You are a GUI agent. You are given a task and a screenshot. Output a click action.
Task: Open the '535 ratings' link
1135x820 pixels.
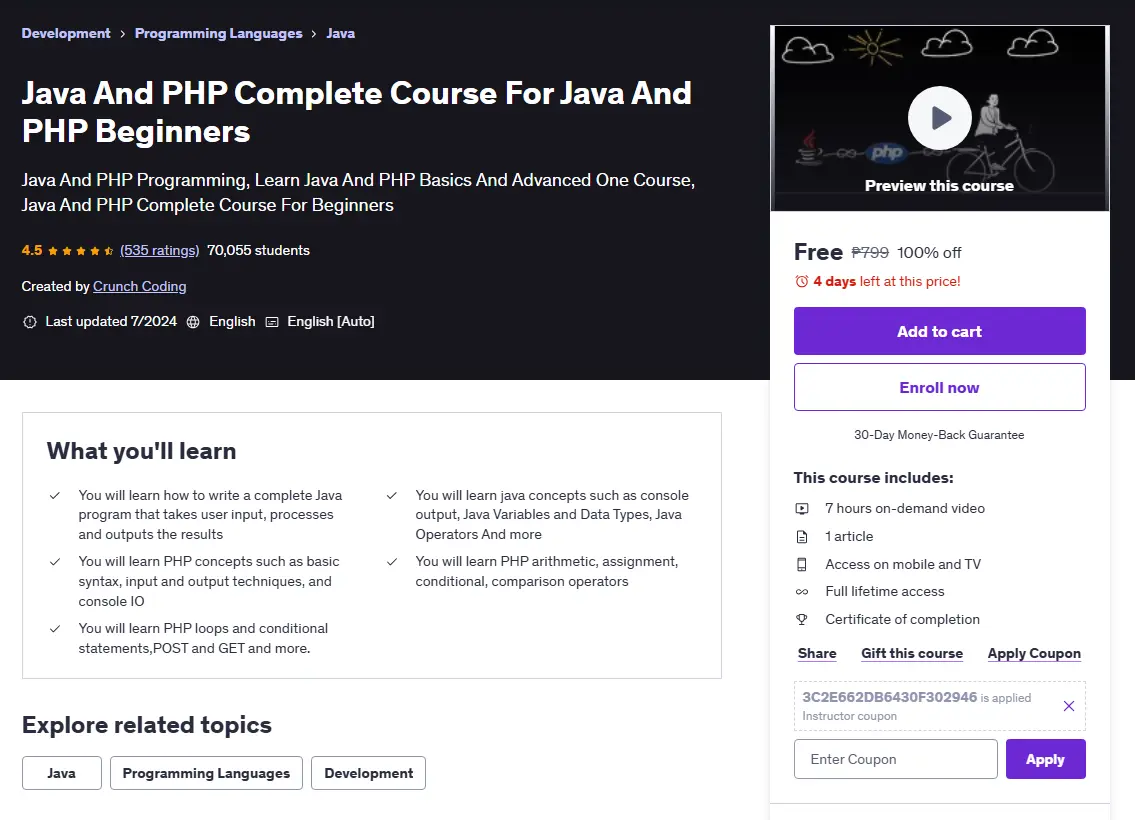coord(159,250)
